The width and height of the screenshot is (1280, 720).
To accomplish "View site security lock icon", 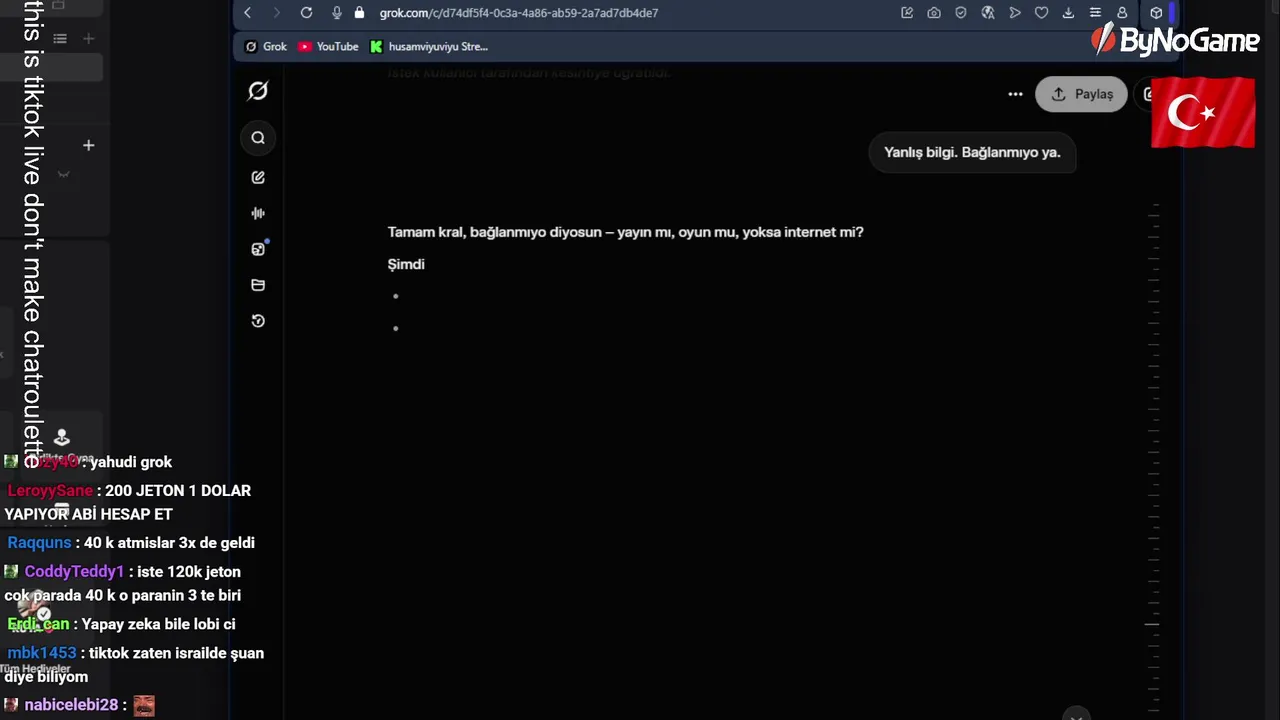I will [x=359, y=13].
